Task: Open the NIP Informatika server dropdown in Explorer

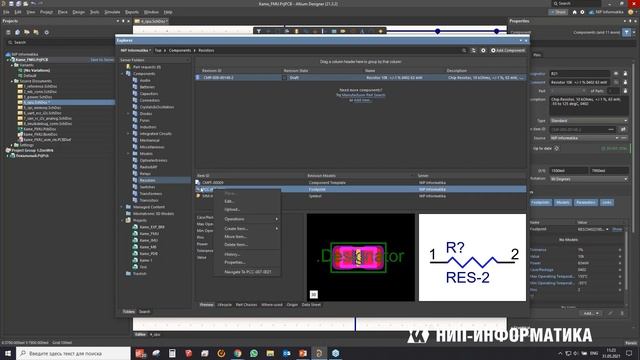Action: [x=136, y=50]
